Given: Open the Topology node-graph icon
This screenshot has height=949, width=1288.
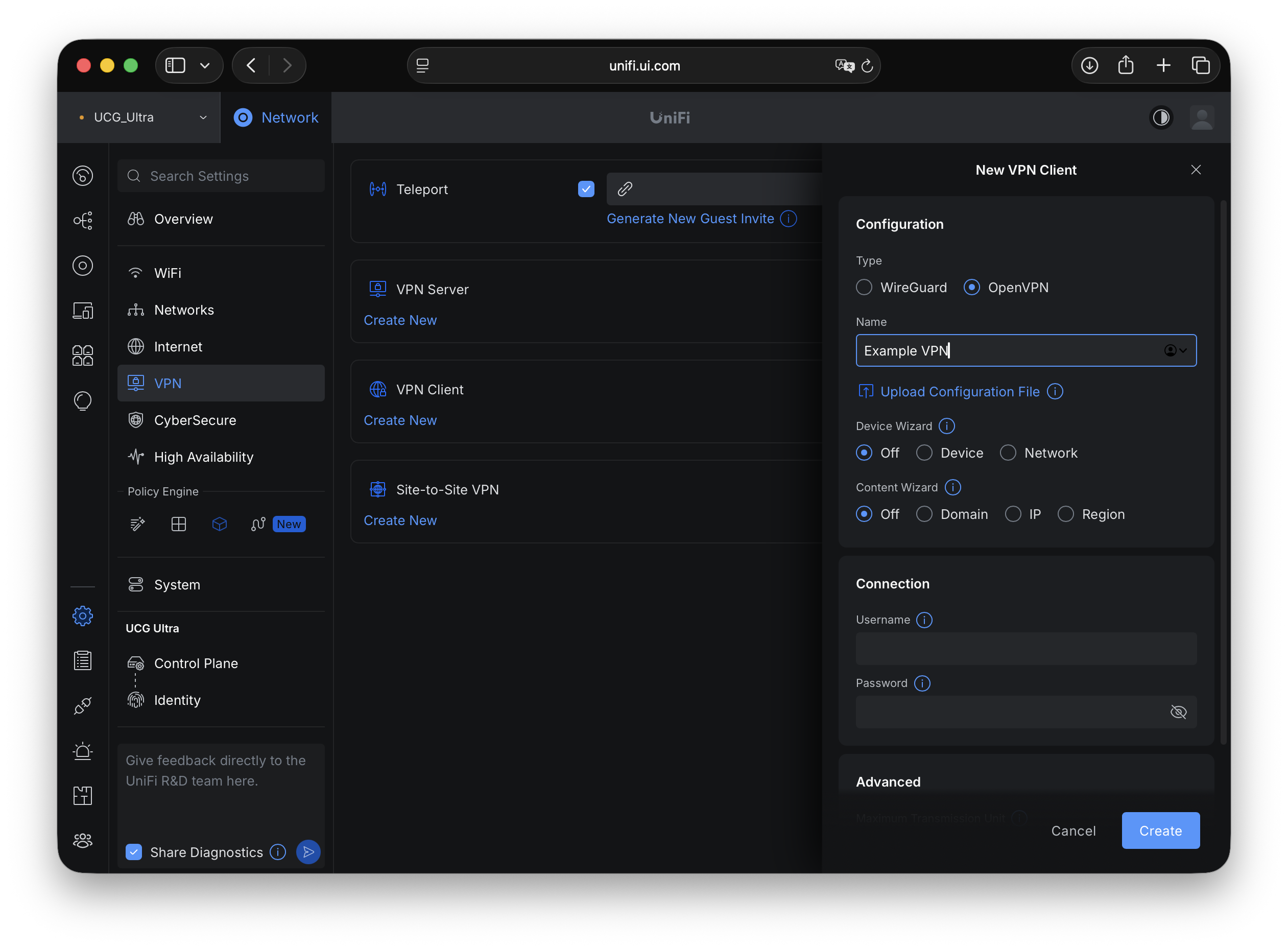Looking at the screenshot, I should pyautogui.click(x=83, y=221).
